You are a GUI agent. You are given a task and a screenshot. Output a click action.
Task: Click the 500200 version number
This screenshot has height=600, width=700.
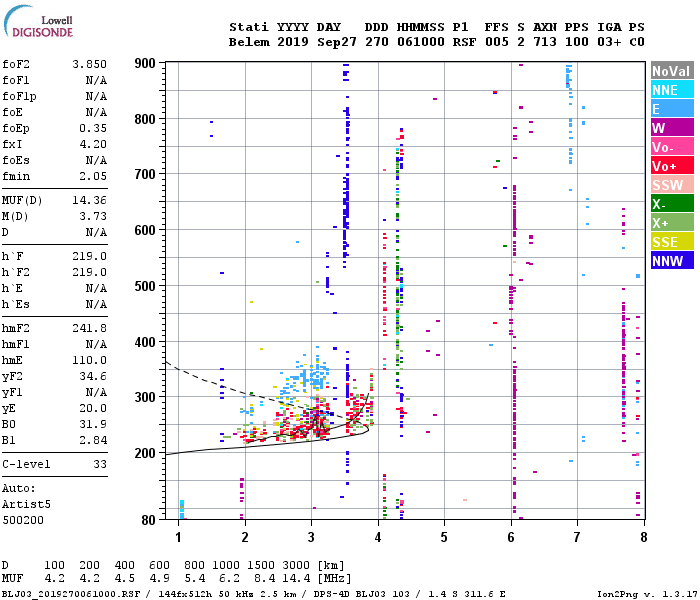pos(23,521)
